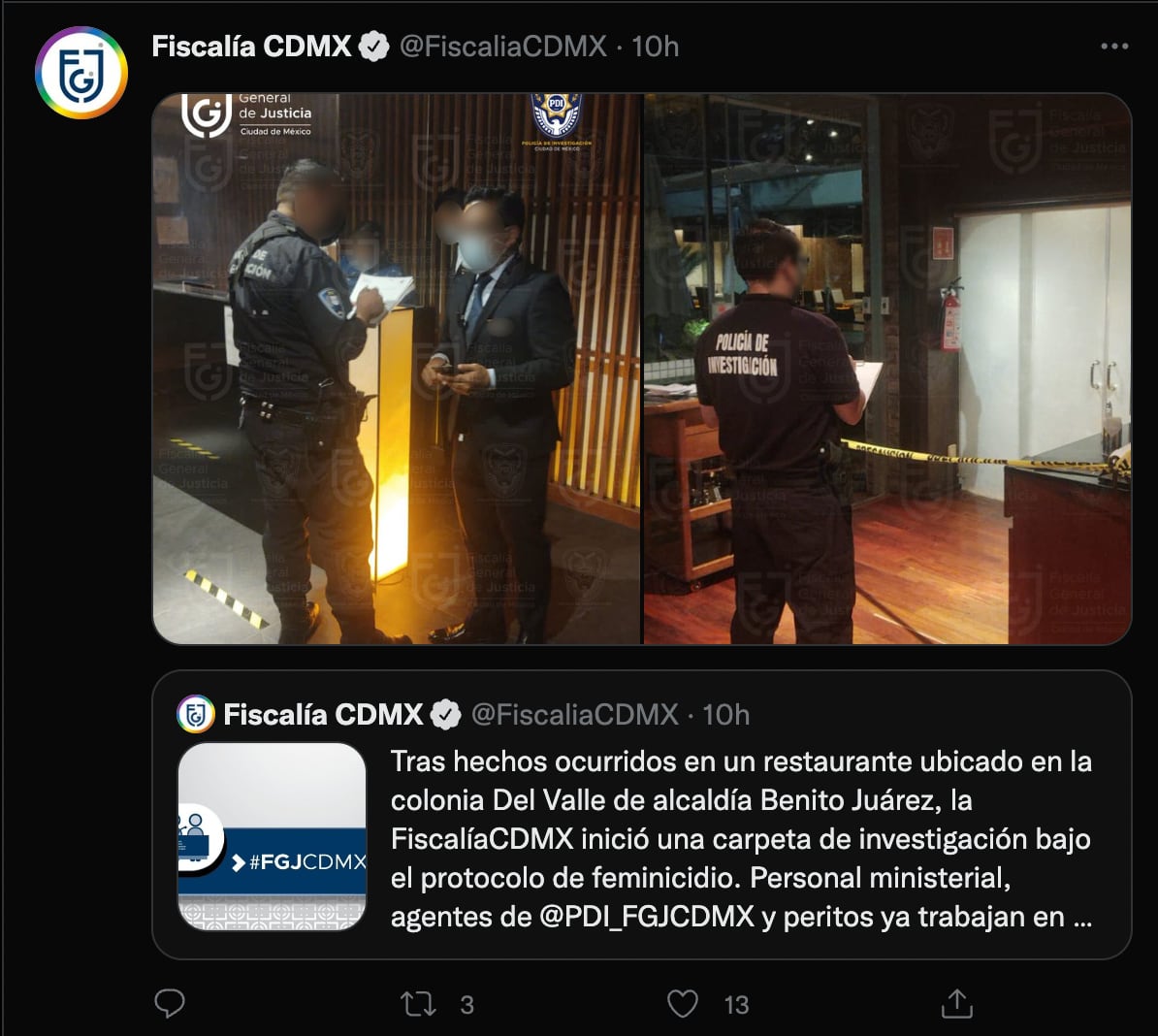Open tweet via top 10h timestamp

pyautogui.click(x=655, y=47)
